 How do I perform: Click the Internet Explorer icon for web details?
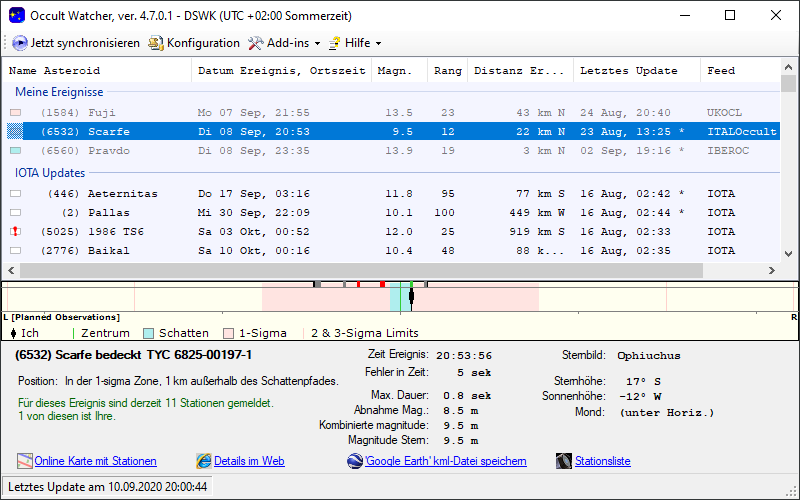204,461
